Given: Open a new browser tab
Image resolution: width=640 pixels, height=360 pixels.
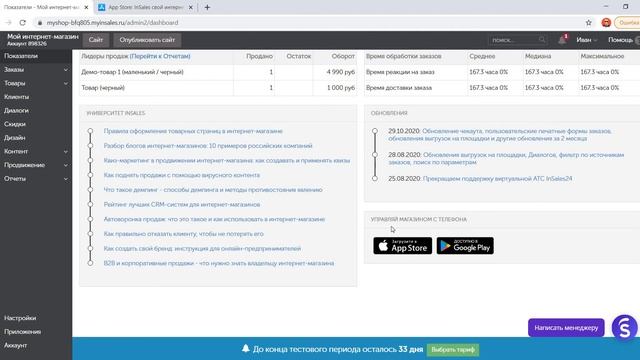Looking at the screenshot, I should click(x=207, y=7).
